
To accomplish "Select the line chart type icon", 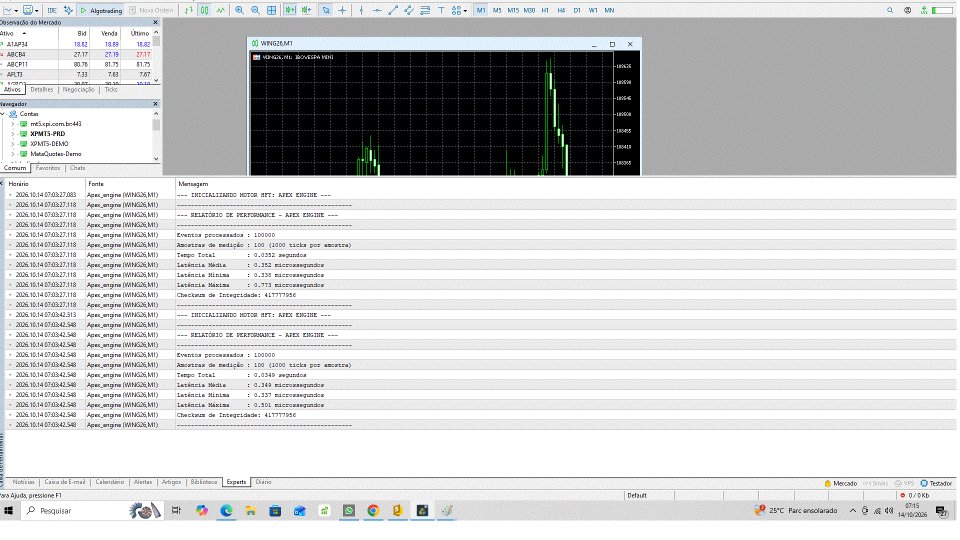I will pos(220,10).
